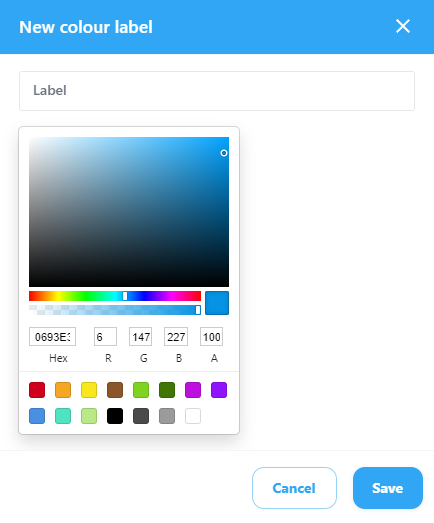Image resolution: width=434 pixels, height=523 pixels.
Task: Focus the A alpha value input
Action: [211, 337]
